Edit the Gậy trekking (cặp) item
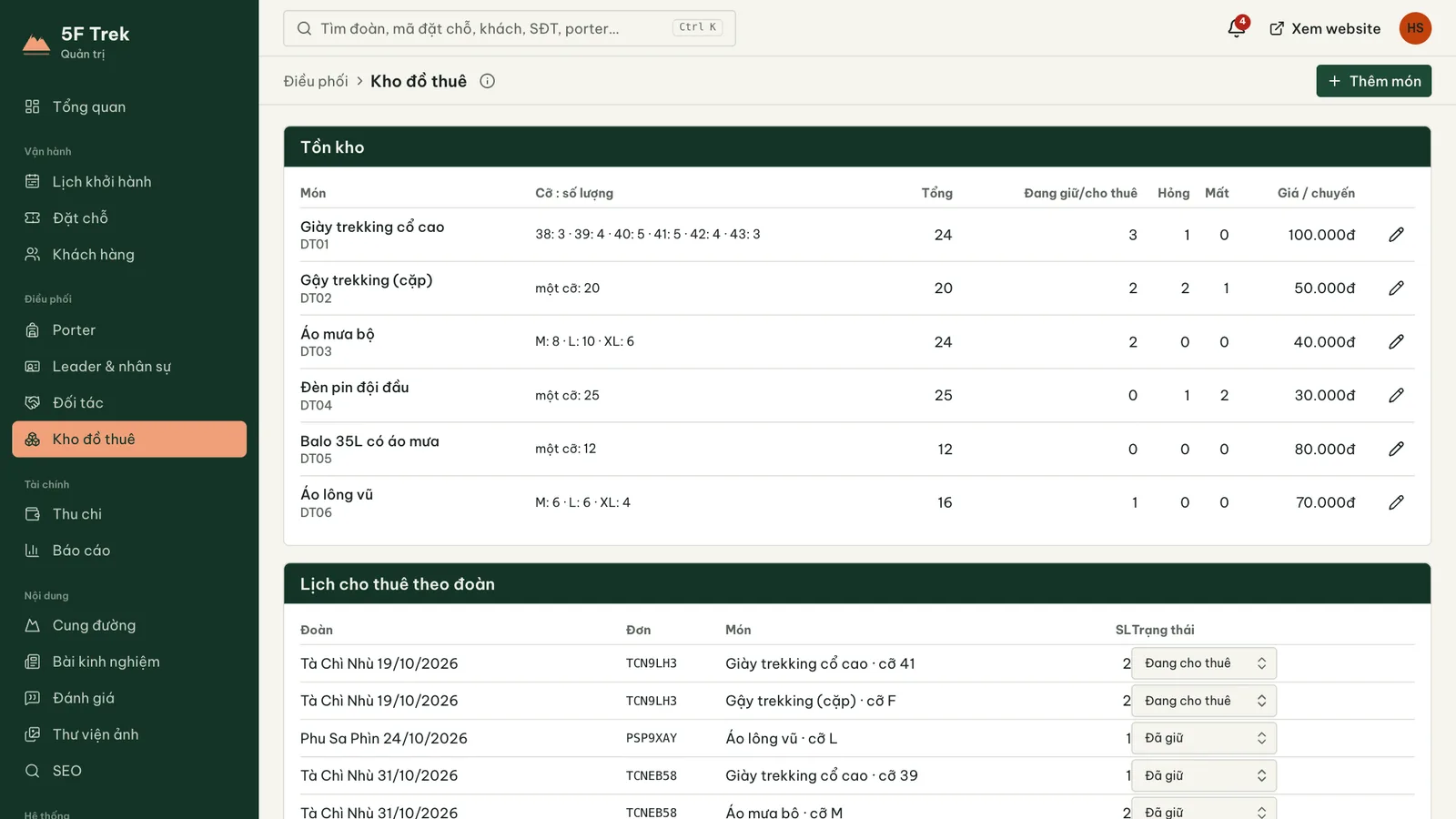Screen dimensions: 1456x819 [1397, 288]
